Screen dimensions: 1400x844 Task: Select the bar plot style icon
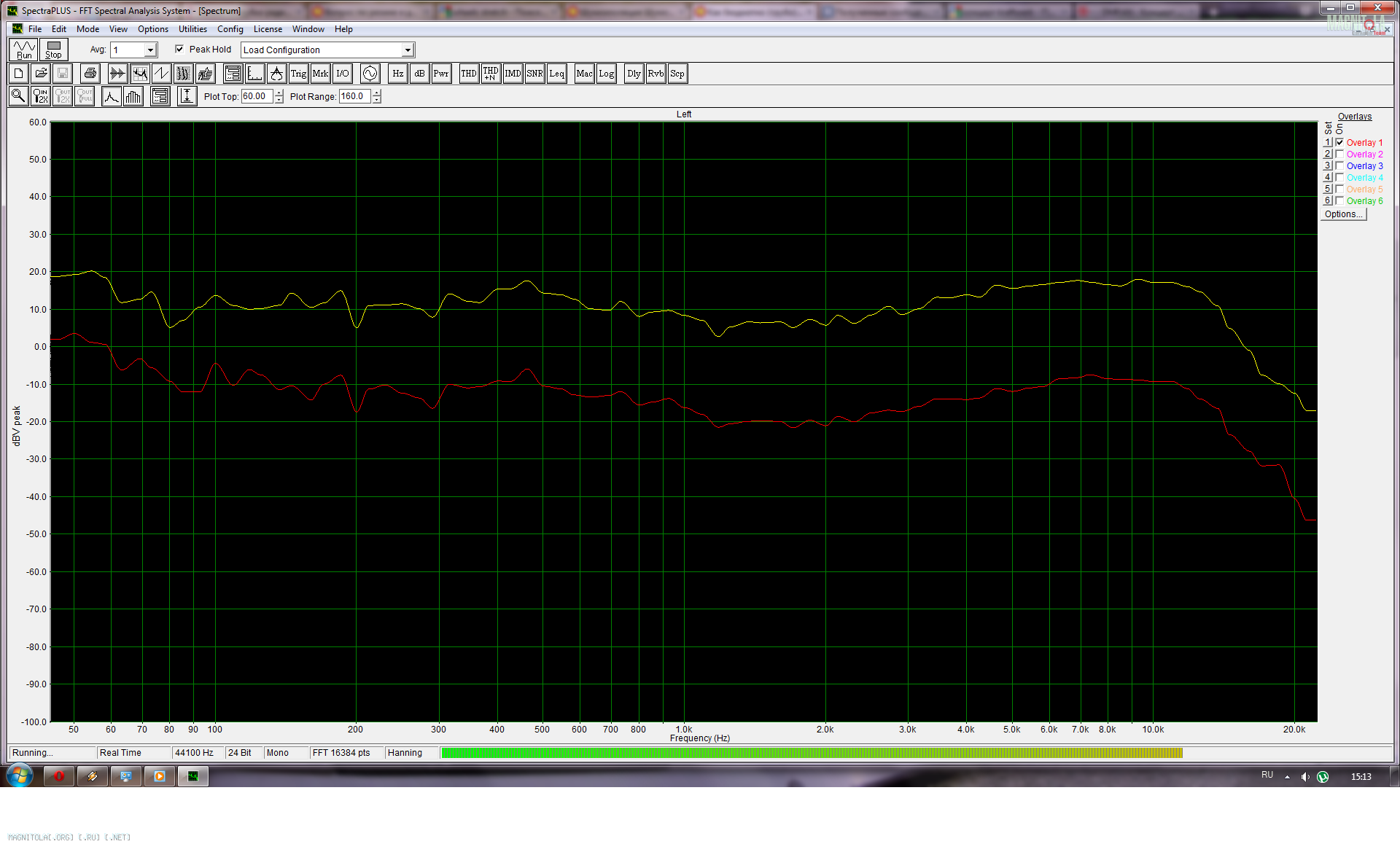133,96
